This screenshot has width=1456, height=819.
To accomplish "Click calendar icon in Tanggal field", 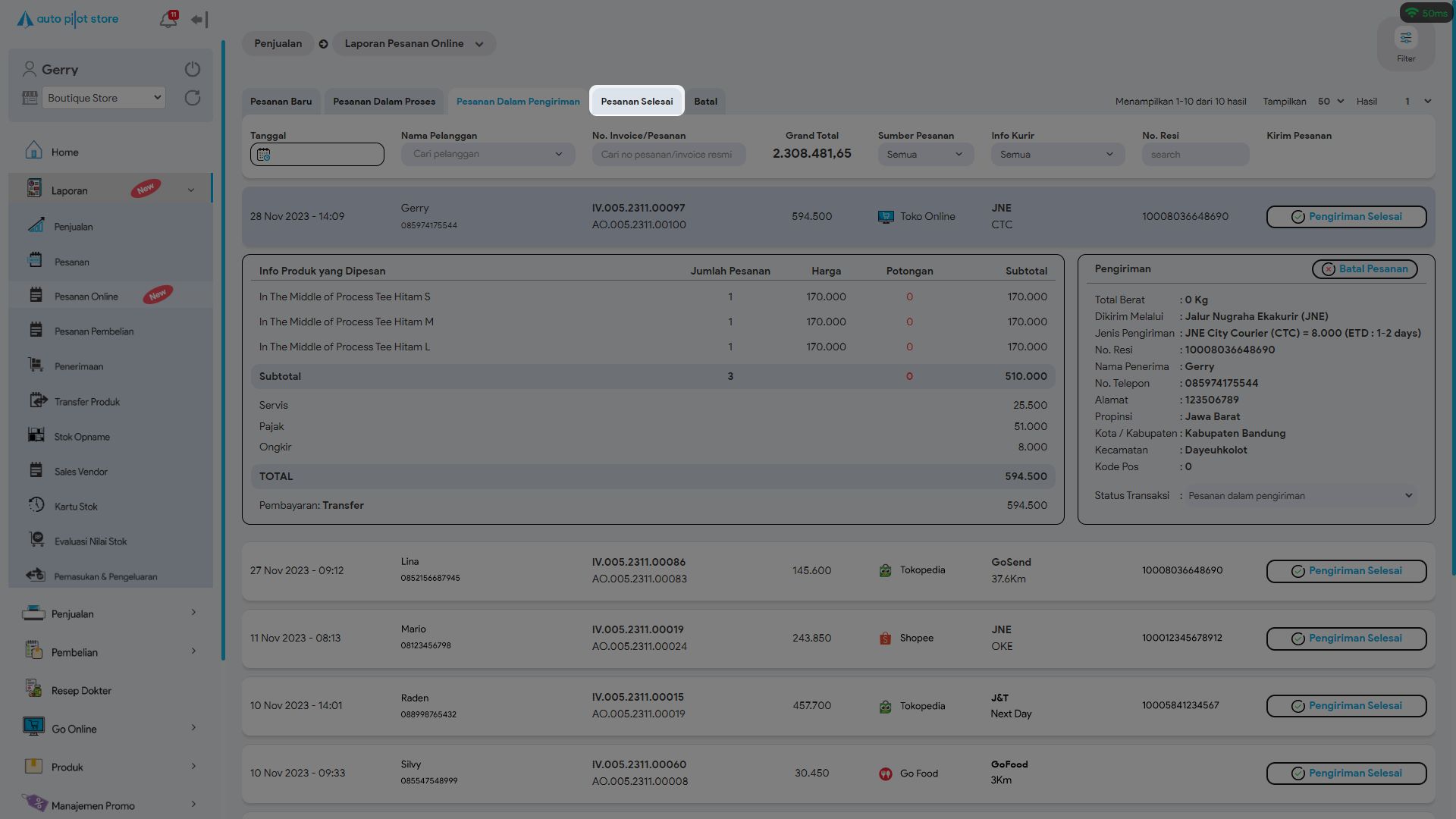I will click(263, 155).
